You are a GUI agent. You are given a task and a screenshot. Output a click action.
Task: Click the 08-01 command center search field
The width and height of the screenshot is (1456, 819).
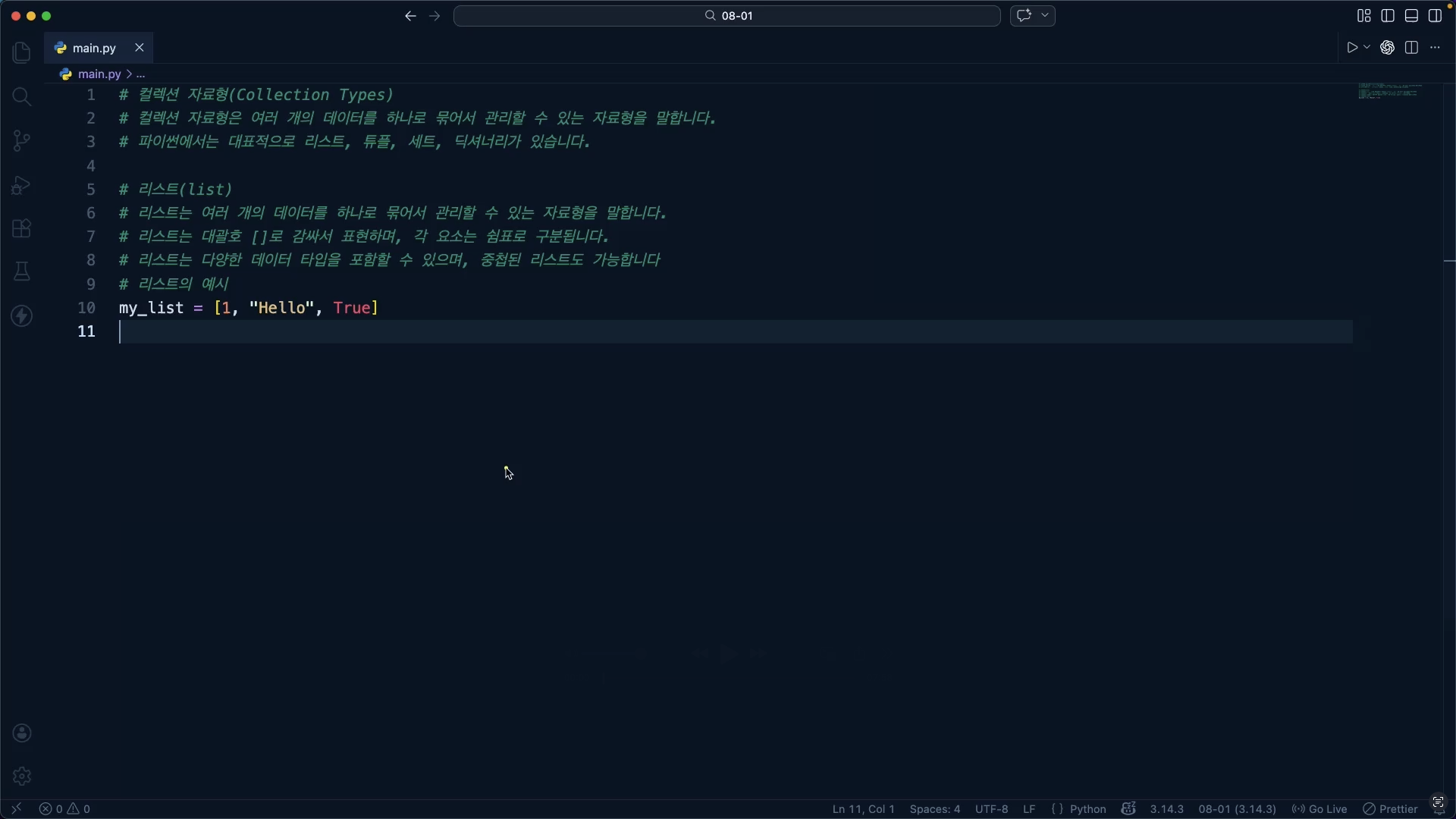(726, 16)
